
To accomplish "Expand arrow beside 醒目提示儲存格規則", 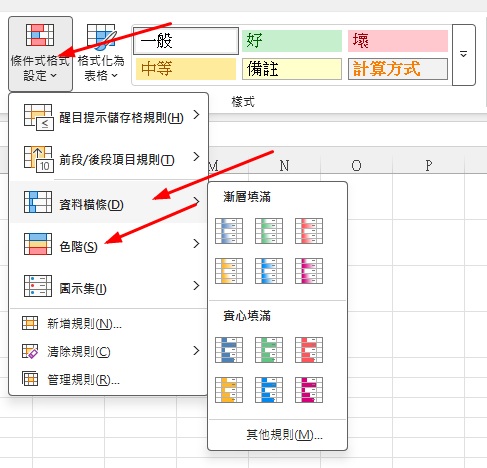I will coord(197,115).
